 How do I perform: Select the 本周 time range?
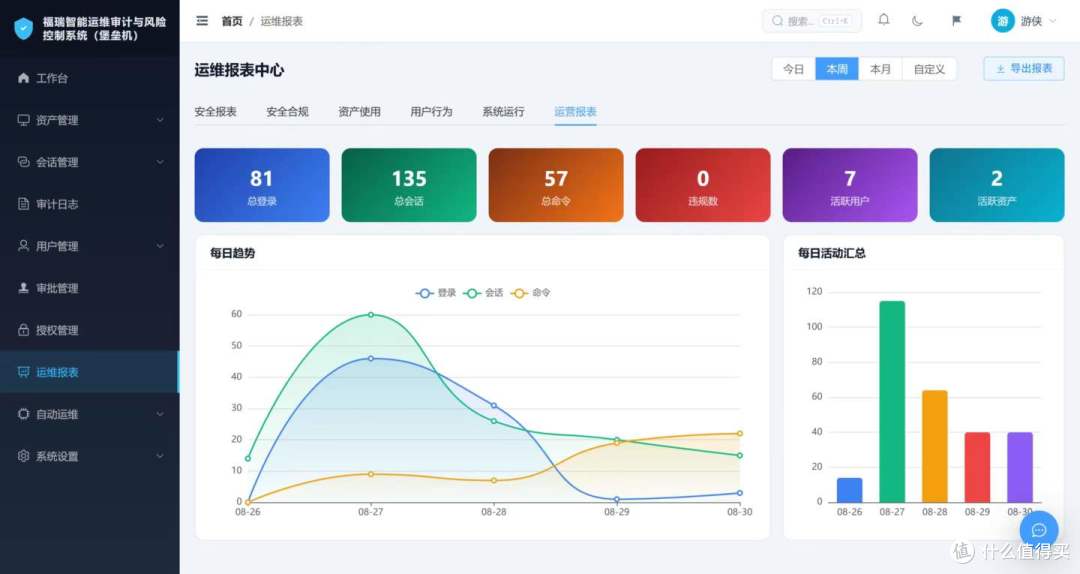(x=837, y=69)
